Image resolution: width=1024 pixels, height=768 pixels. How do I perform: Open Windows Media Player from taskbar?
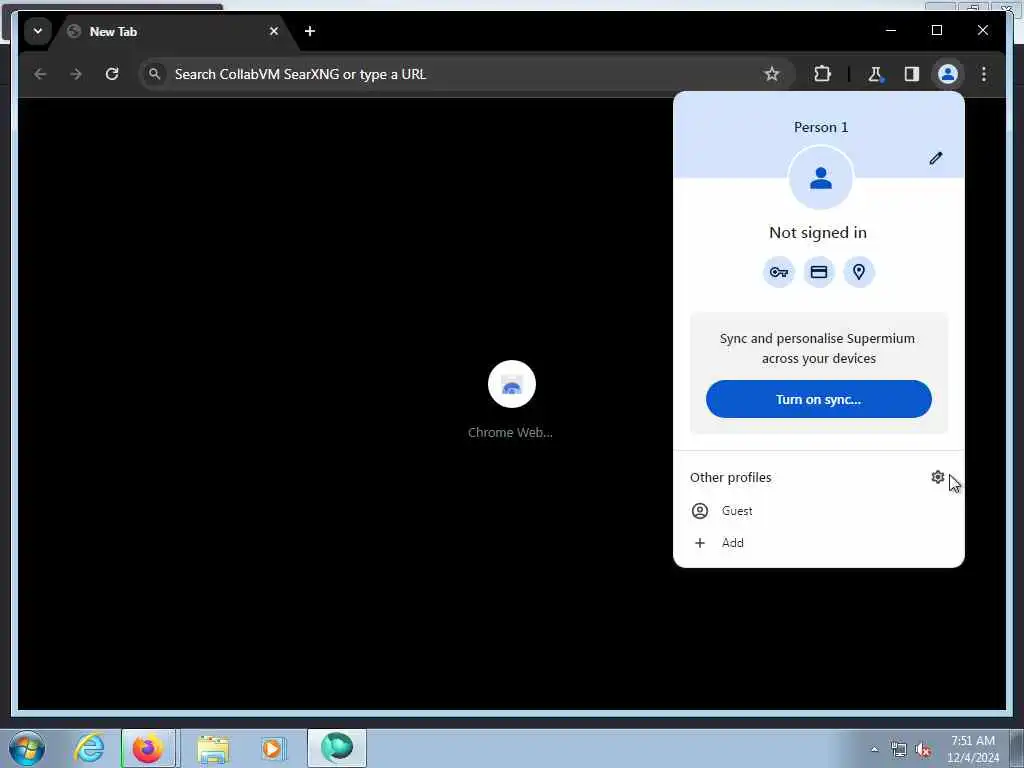click(x=272, y=748)
